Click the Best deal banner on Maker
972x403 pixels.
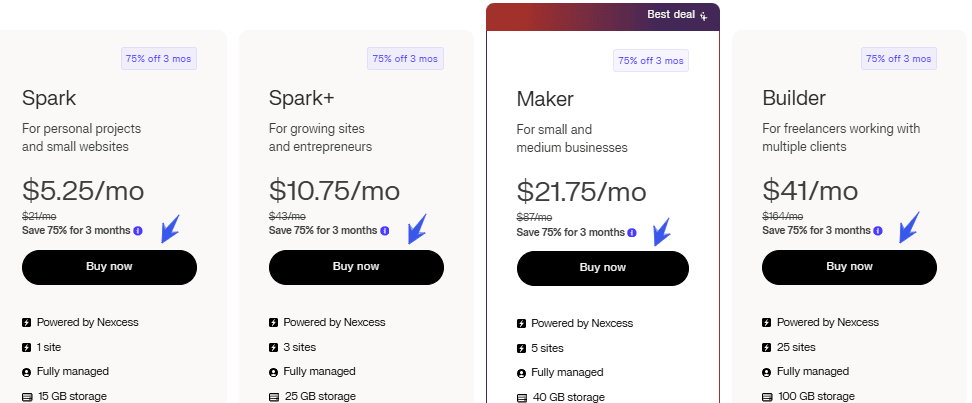point(603,17)
